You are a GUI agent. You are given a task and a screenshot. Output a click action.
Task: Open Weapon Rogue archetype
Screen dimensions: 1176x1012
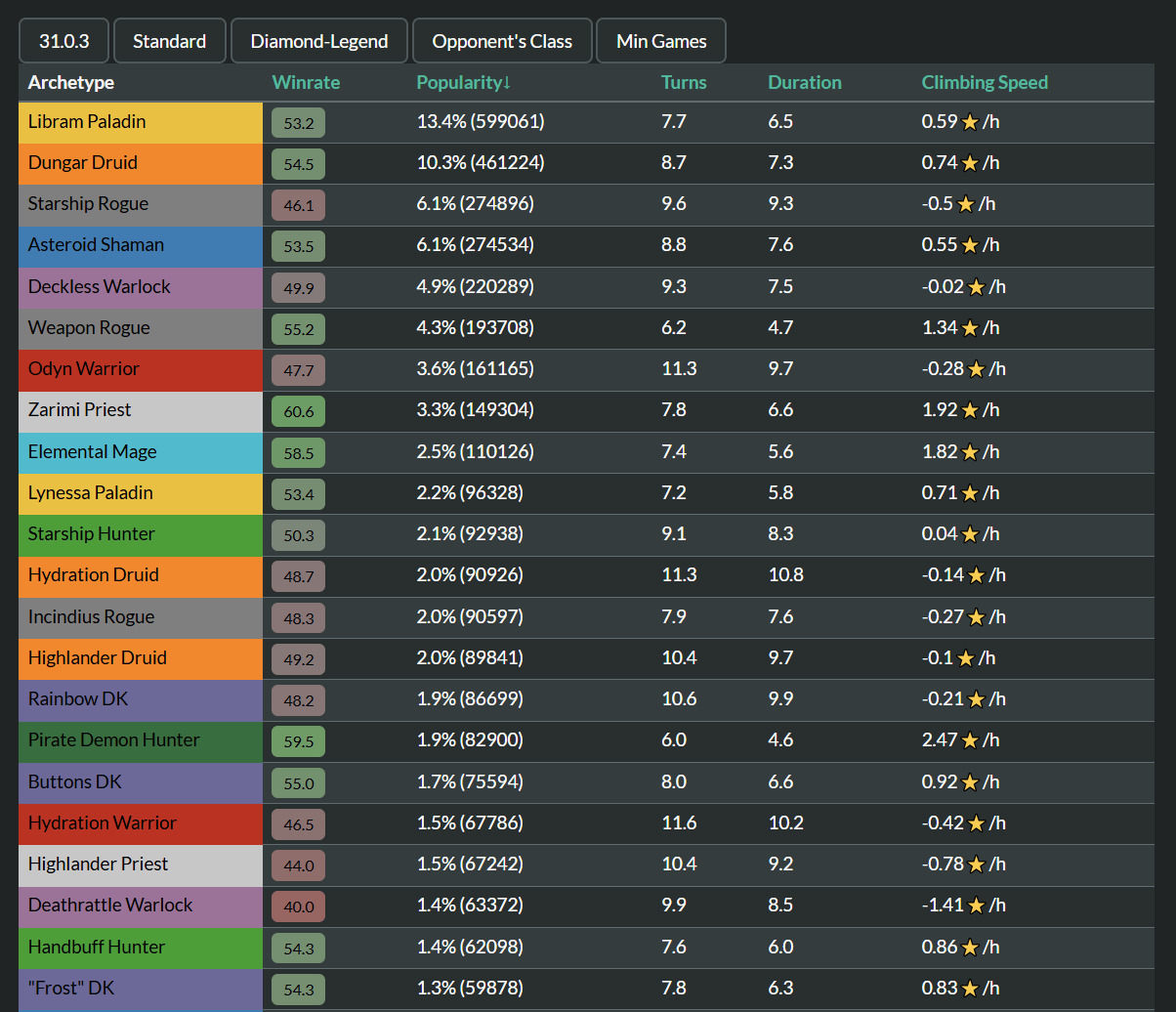click(x=141, y=328)
